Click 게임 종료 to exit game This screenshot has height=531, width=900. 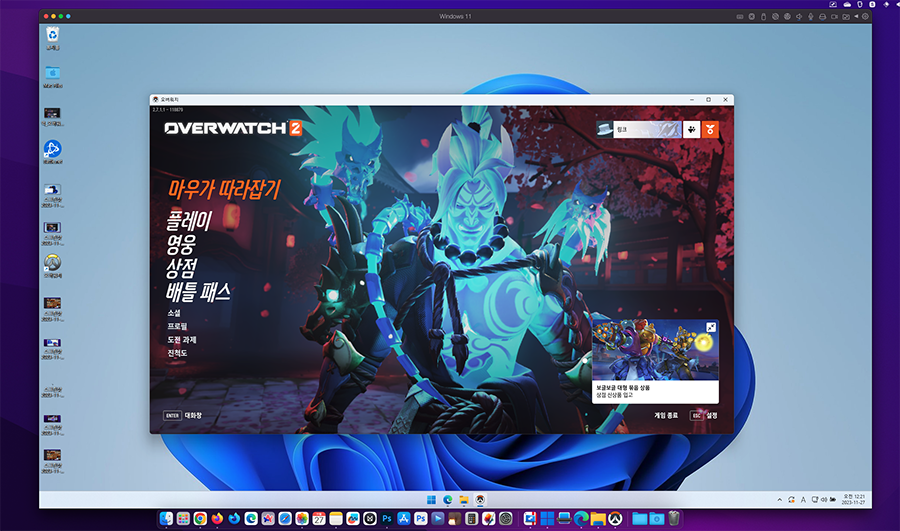click(666, 415)
